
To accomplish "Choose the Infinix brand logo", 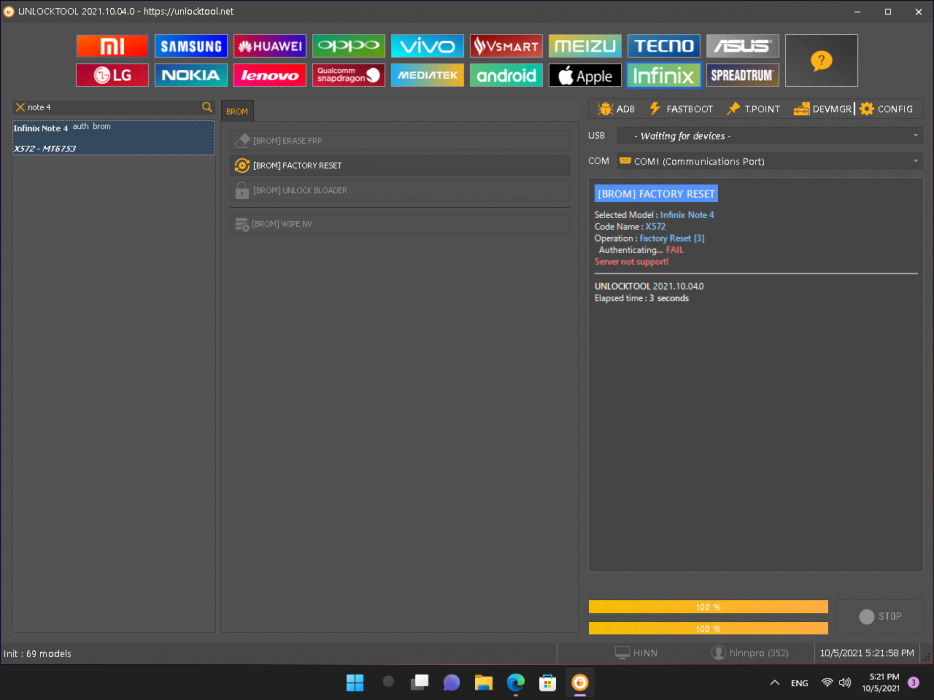I will pos(664,75).
